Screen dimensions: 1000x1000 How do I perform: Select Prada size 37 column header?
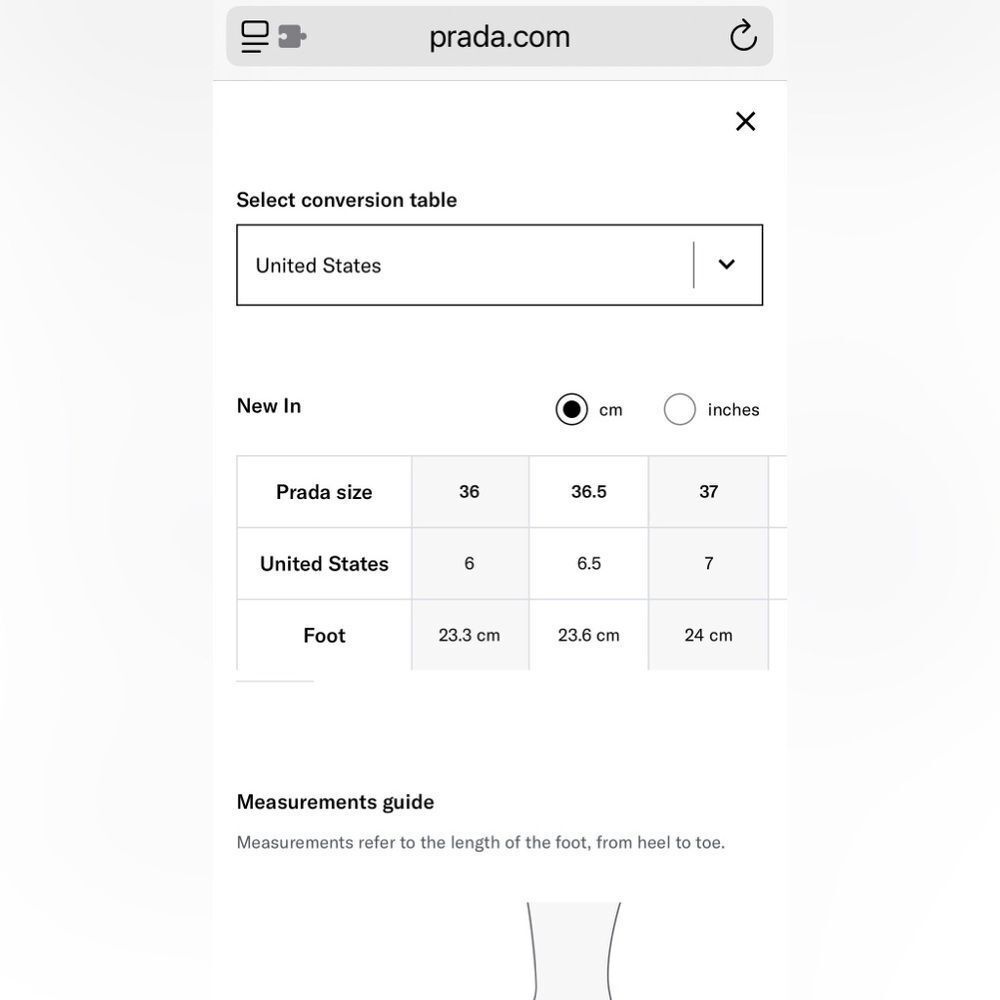709,492
